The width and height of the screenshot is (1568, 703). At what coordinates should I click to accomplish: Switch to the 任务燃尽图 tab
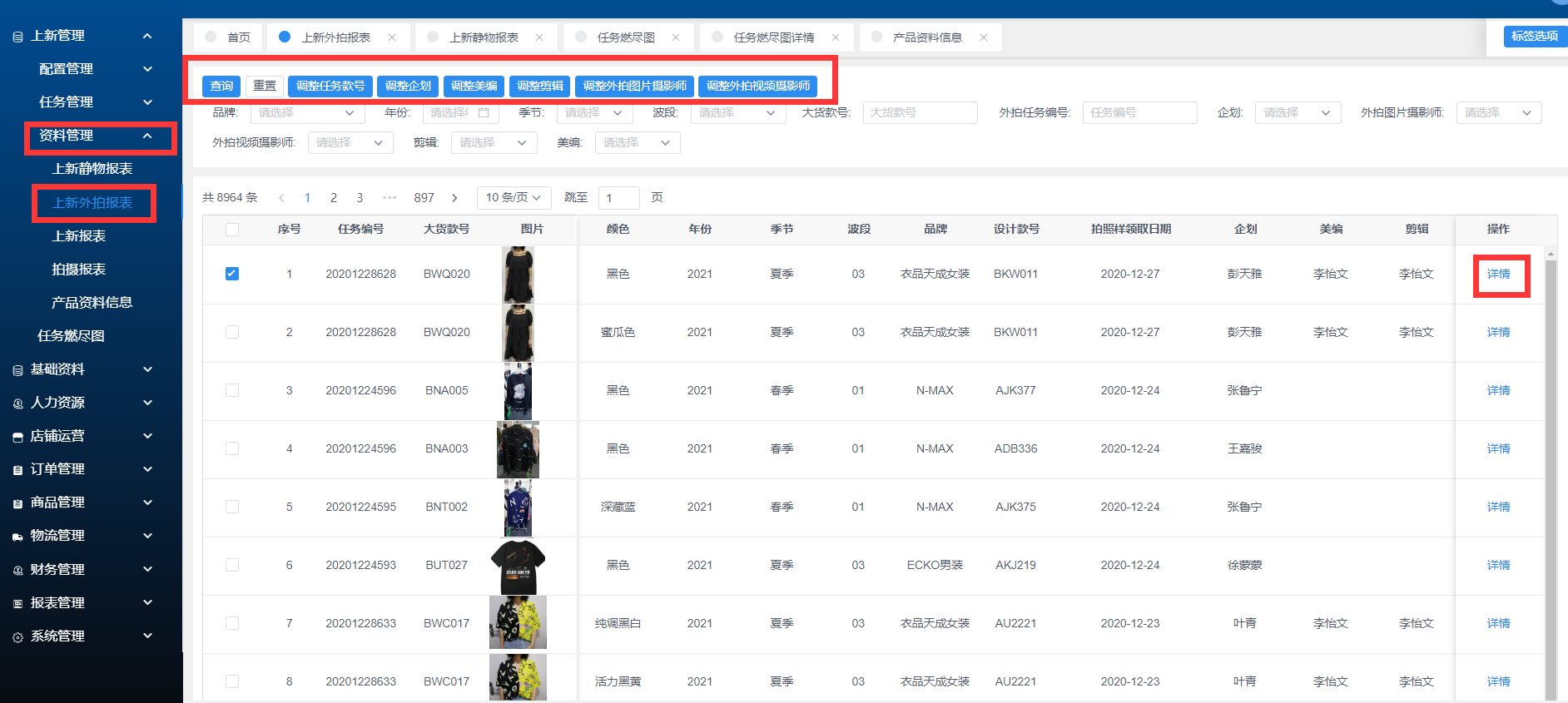pyautogui.click(x=626, y=37)
